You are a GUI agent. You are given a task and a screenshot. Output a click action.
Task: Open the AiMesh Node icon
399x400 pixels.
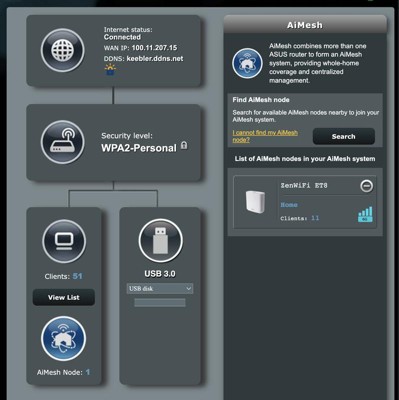(64, 338)
